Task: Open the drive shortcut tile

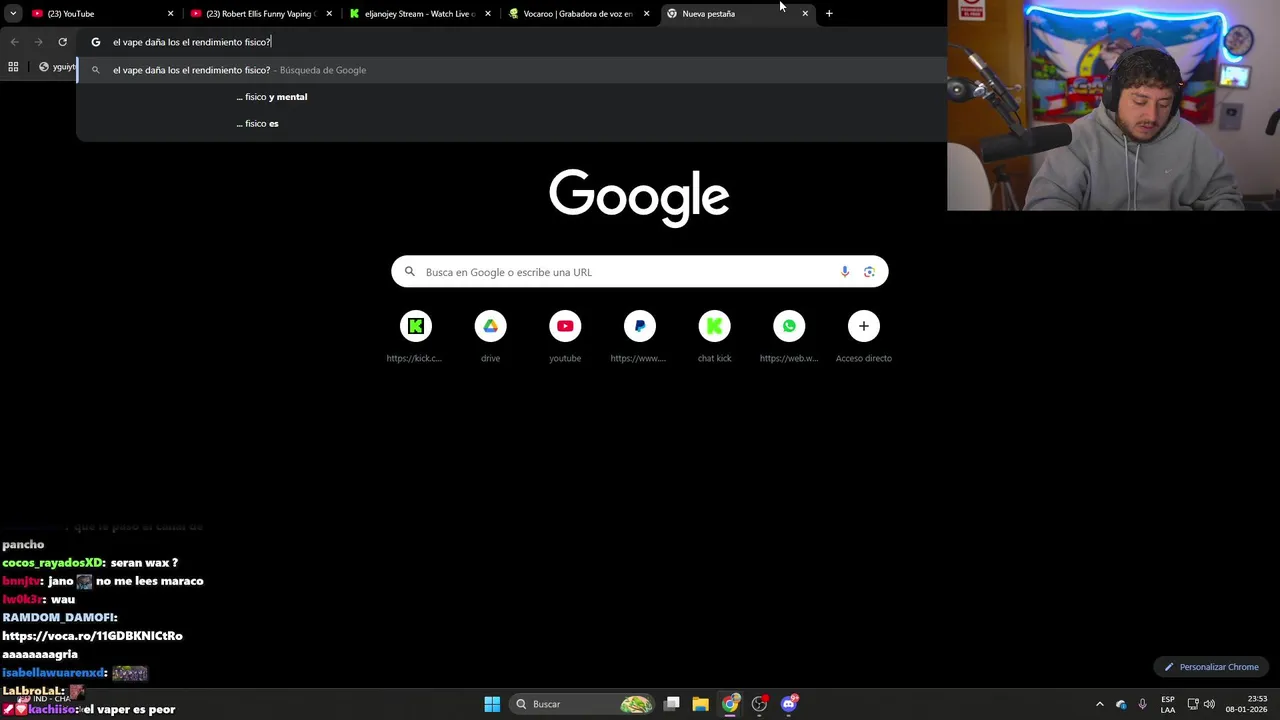Action: pyautogui.click(x=490, y=337)
